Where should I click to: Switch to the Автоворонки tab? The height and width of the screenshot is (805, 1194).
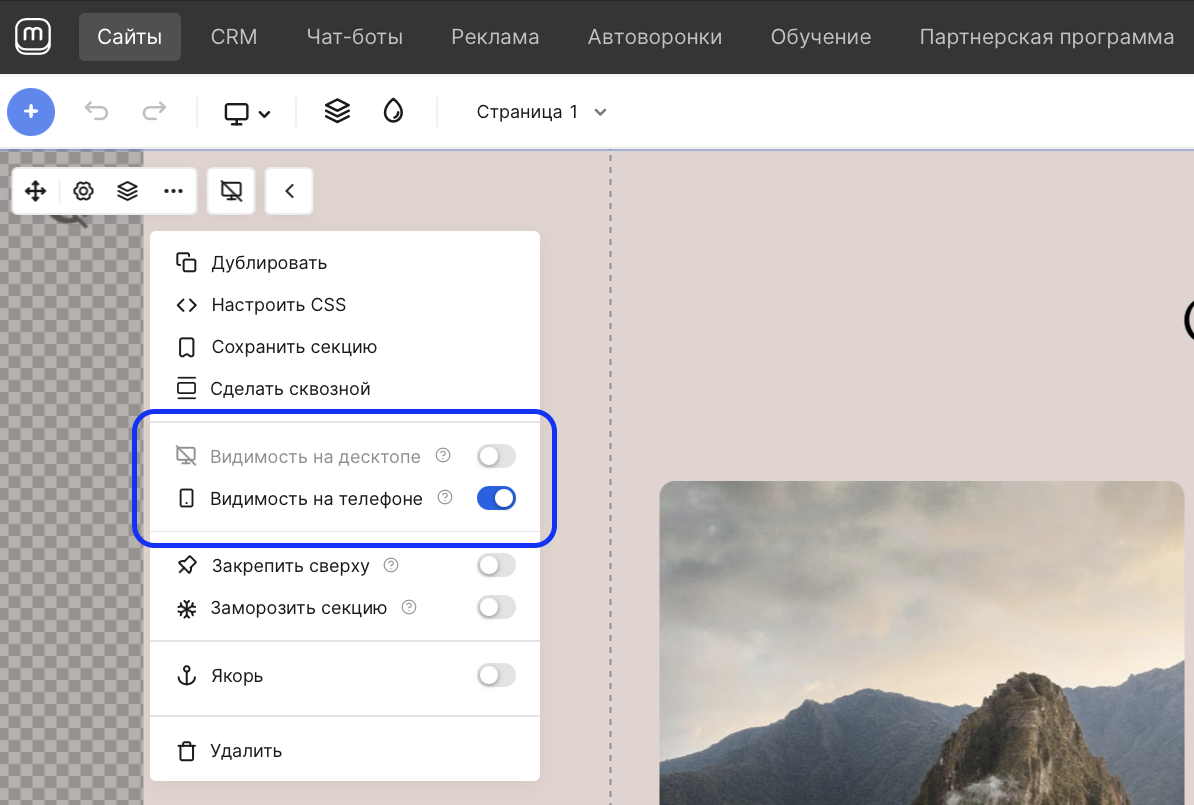pyautogui.click(x=655, y=37)
